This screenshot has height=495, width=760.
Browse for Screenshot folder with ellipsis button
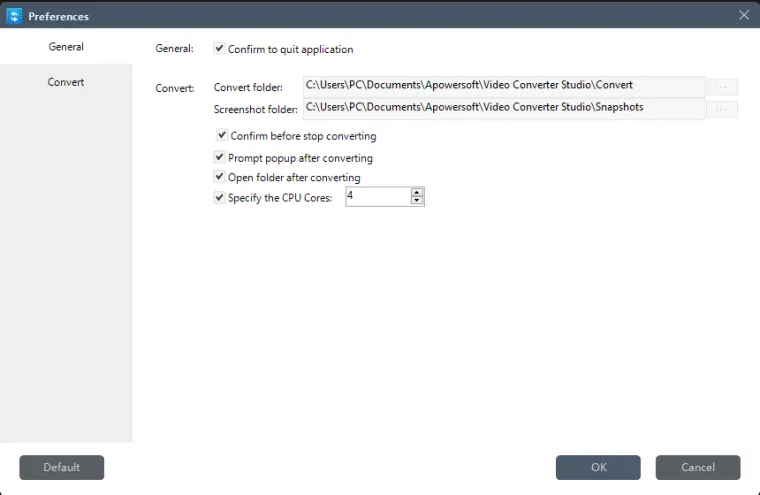pyautogui.click(x=722, y=110)
